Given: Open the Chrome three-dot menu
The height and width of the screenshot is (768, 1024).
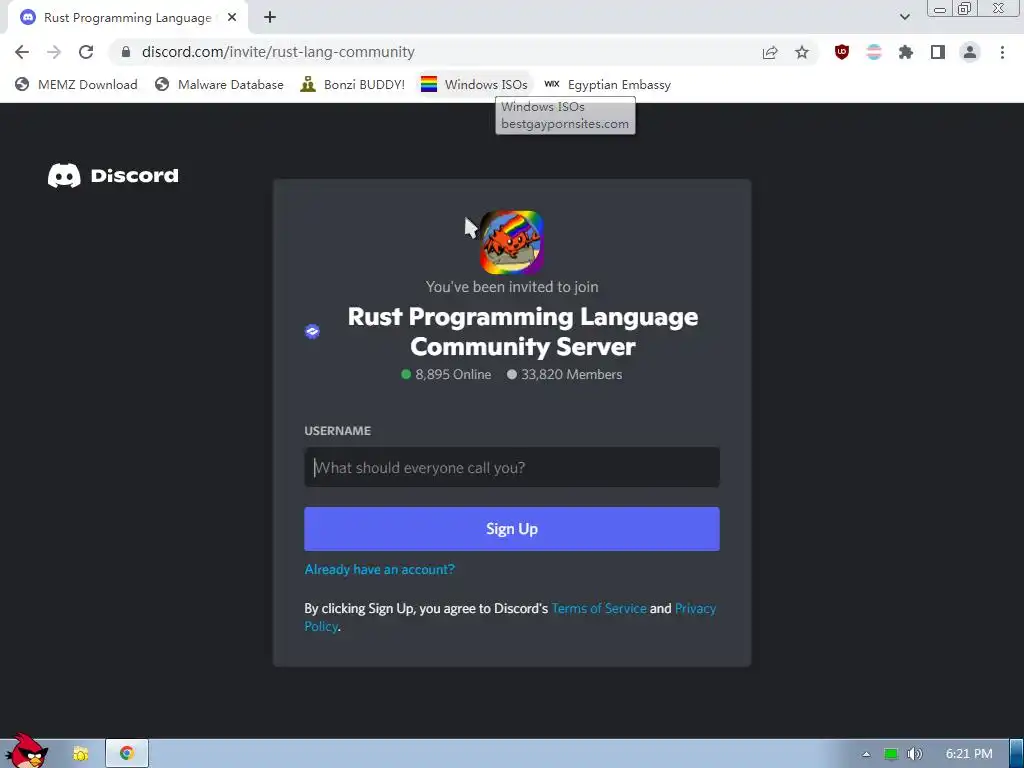Looking at the screenshot, I should coord(1002,52).
